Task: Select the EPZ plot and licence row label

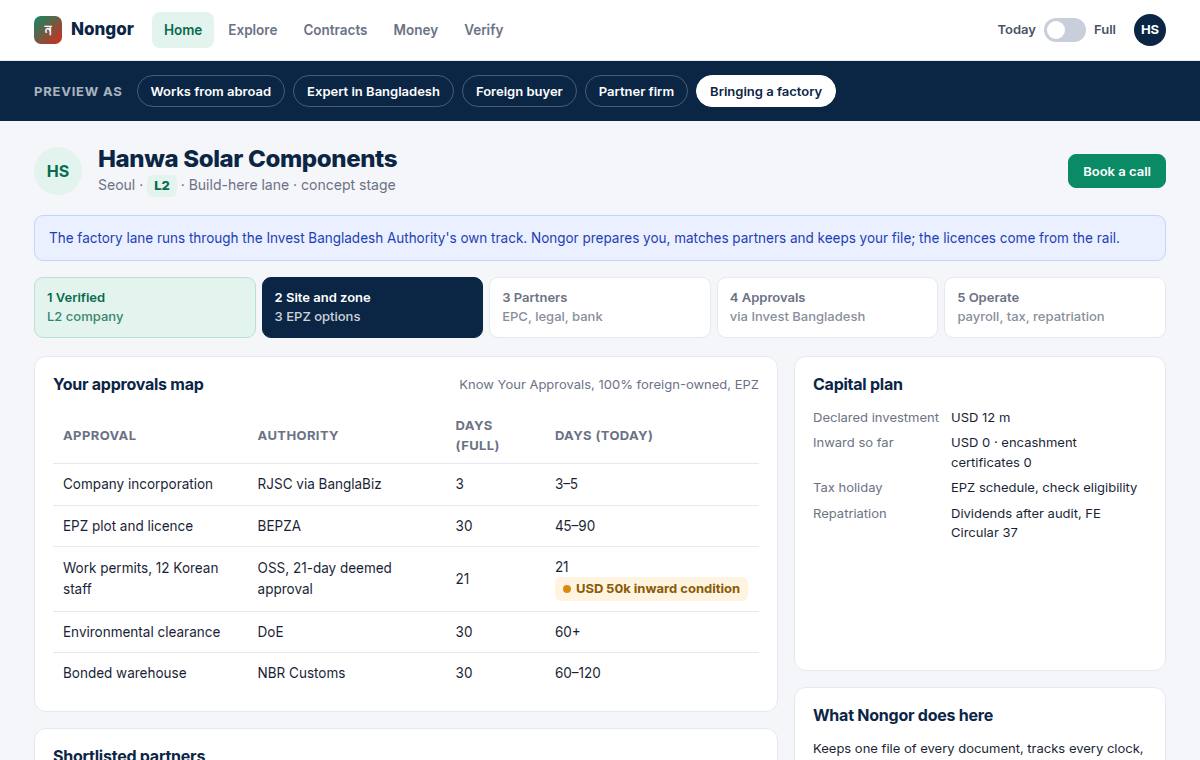Action: 128,526
